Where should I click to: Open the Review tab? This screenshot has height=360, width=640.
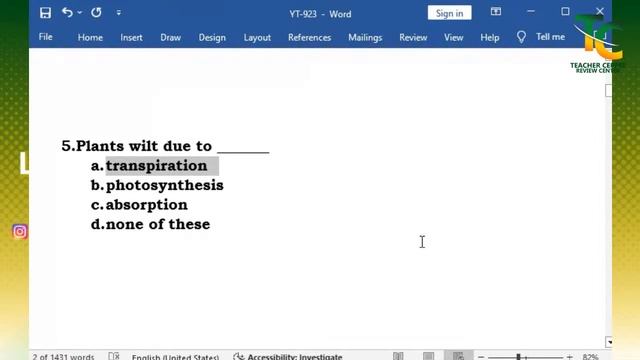(413, 37)
